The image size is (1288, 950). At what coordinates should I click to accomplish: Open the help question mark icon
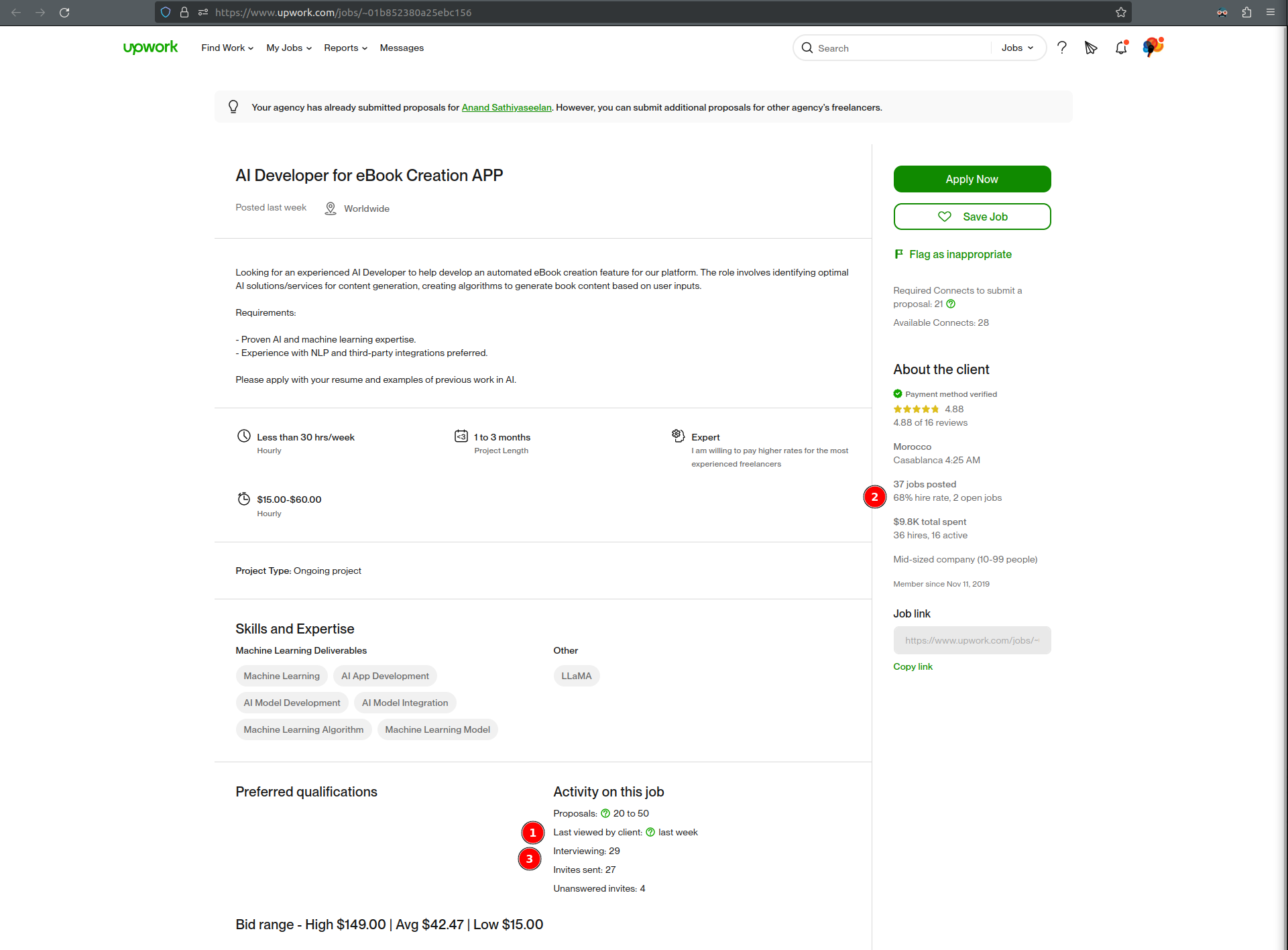(1062, 48)
